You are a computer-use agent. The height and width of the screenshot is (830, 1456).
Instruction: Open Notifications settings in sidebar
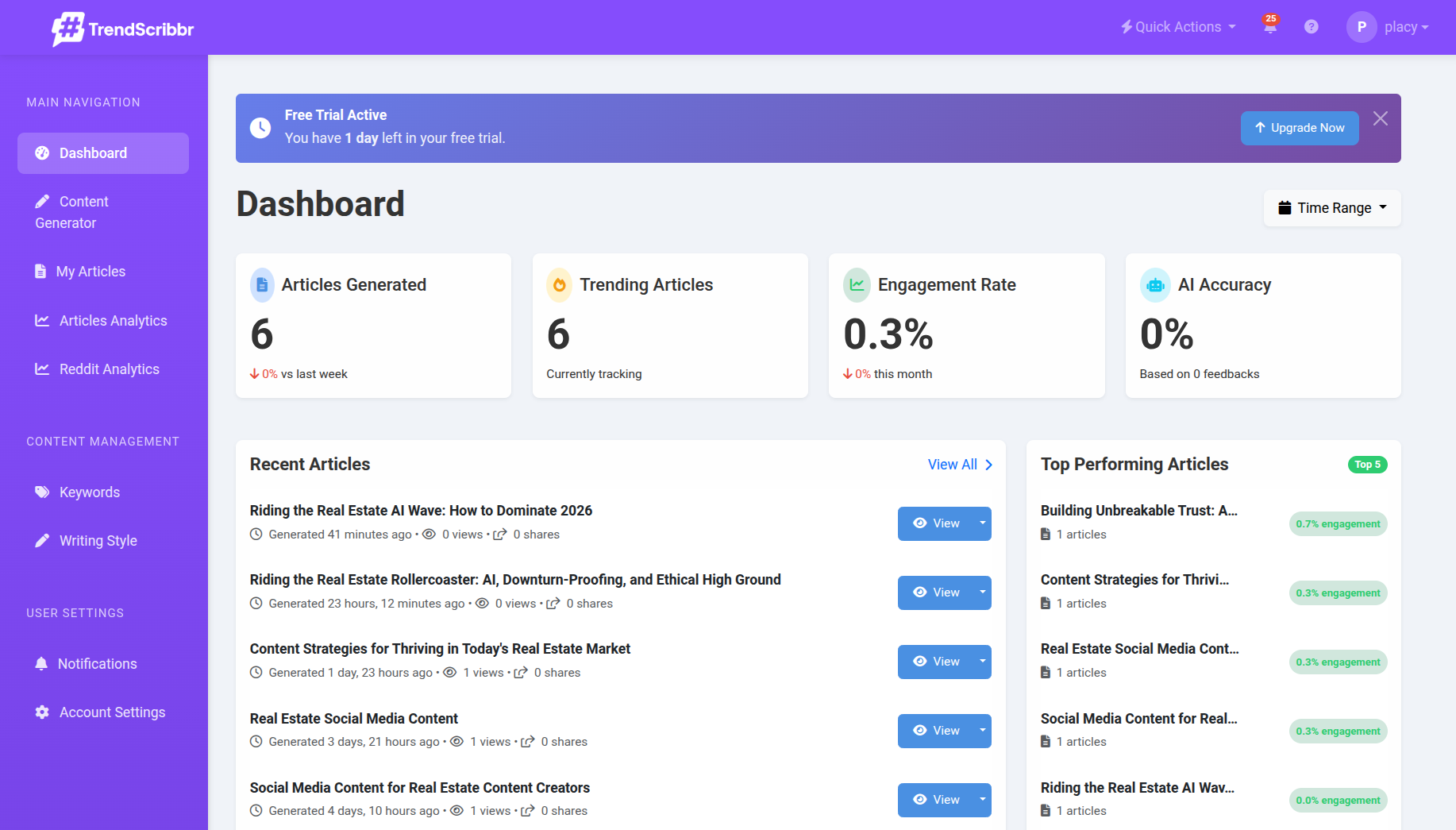103,664
